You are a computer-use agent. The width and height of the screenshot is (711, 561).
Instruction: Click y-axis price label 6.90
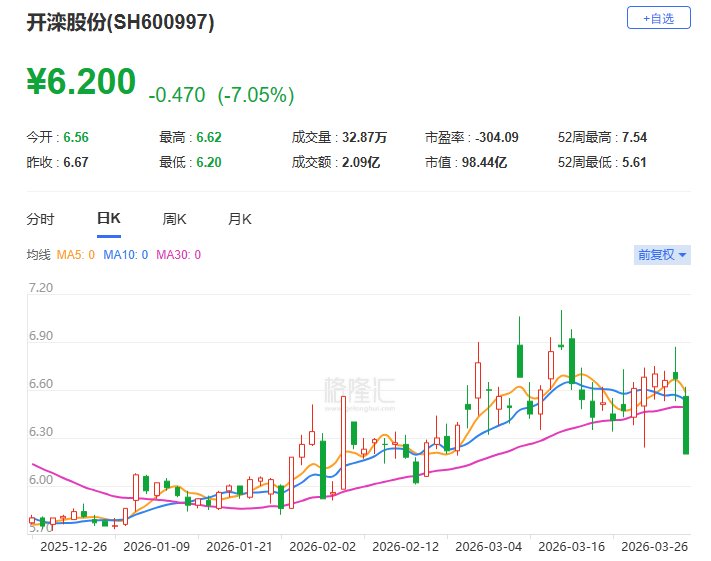click(41, 336)
